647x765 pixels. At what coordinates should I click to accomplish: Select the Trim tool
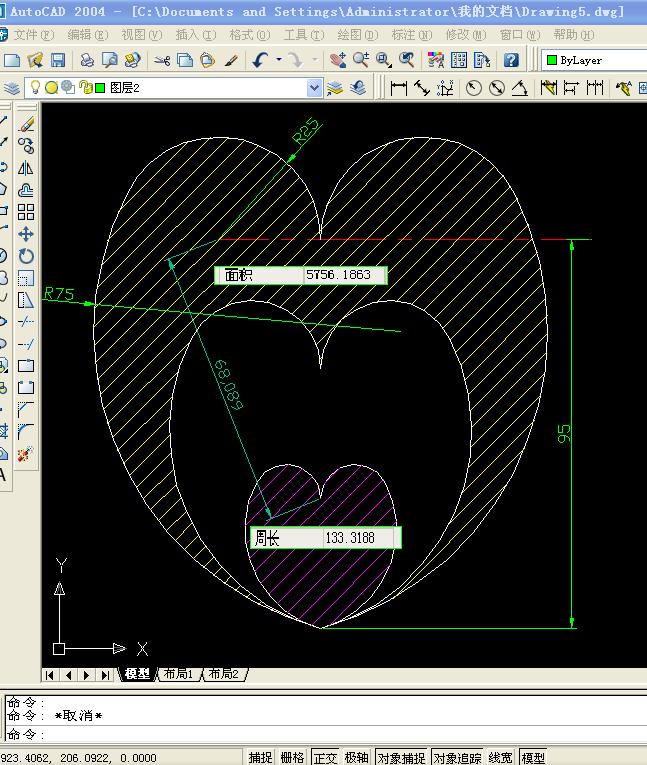pyautogui.click(x=26, y=322)
